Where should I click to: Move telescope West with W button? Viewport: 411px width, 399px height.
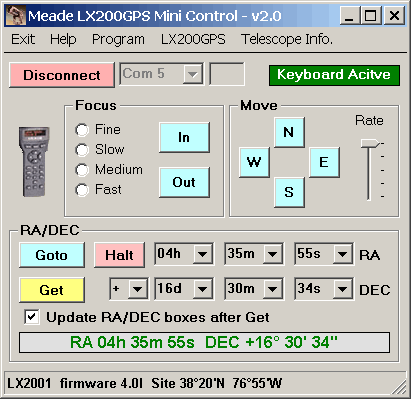[254, 162]
